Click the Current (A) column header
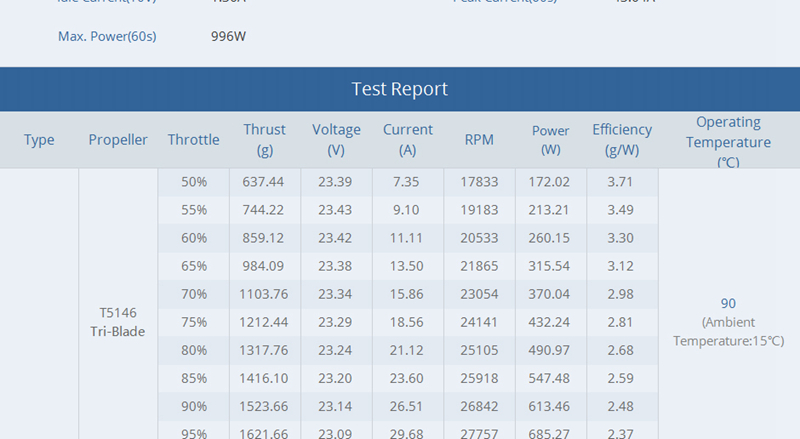The height and width of the screenshot is (439, 800). pyautogui.click(x=408, y=140)
